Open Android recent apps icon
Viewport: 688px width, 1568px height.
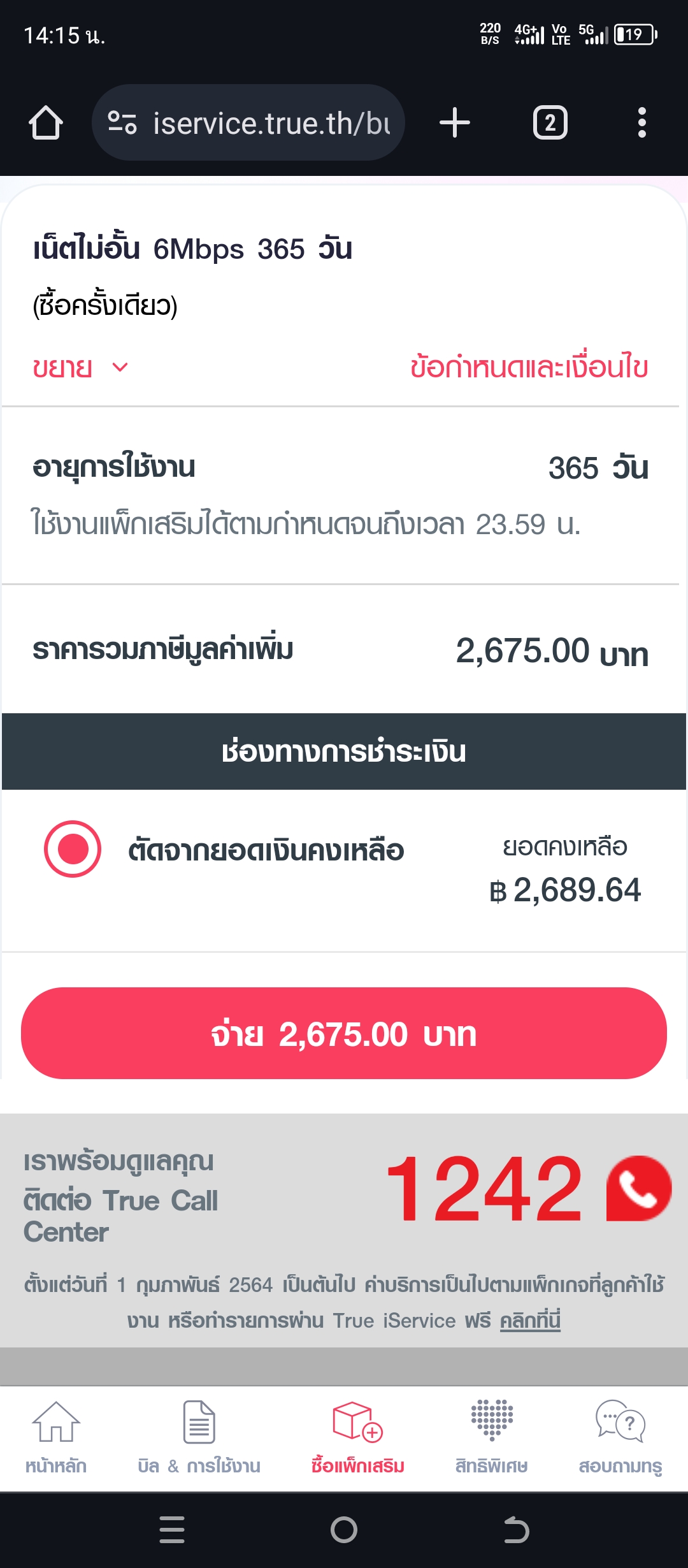[172, 1530]
